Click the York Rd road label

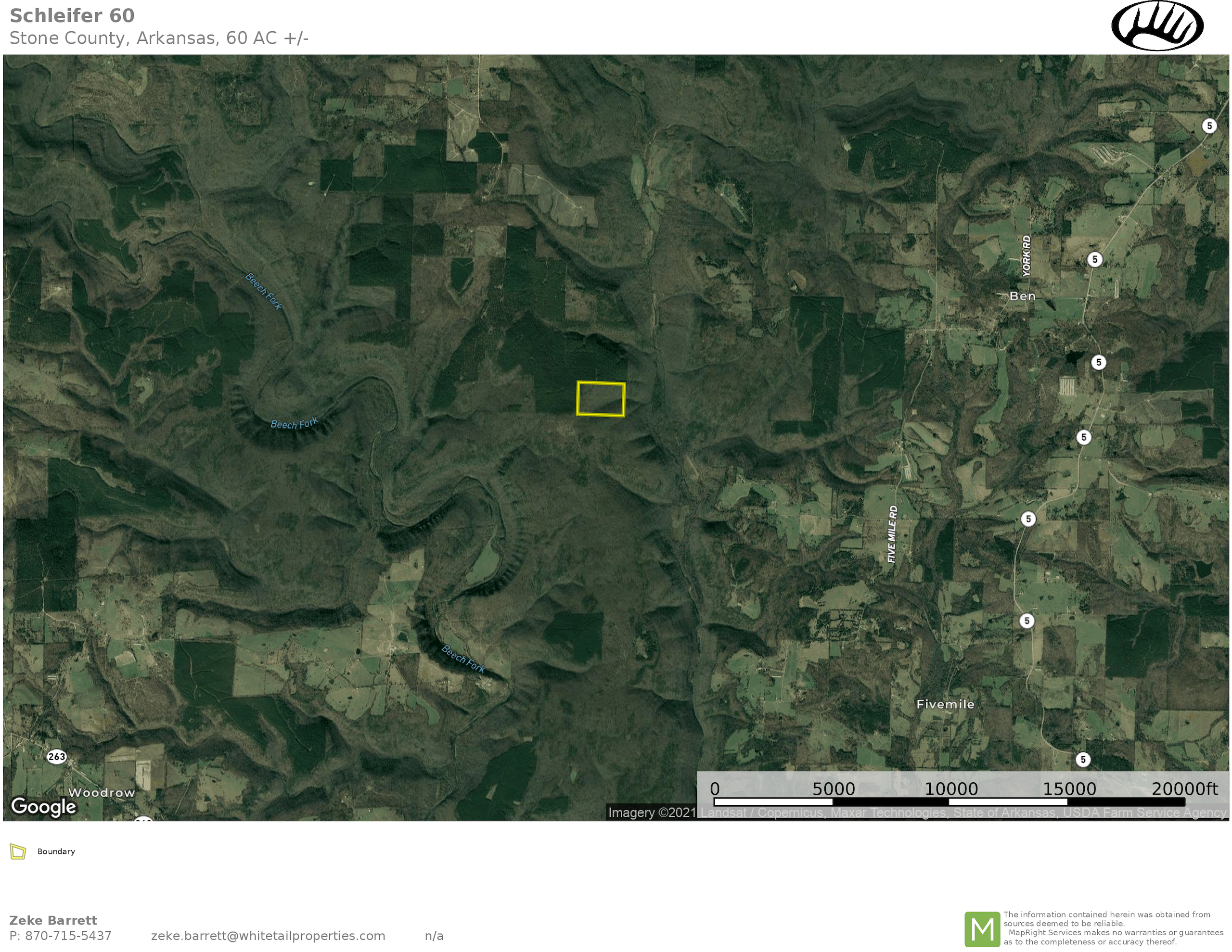[1026, 256]
